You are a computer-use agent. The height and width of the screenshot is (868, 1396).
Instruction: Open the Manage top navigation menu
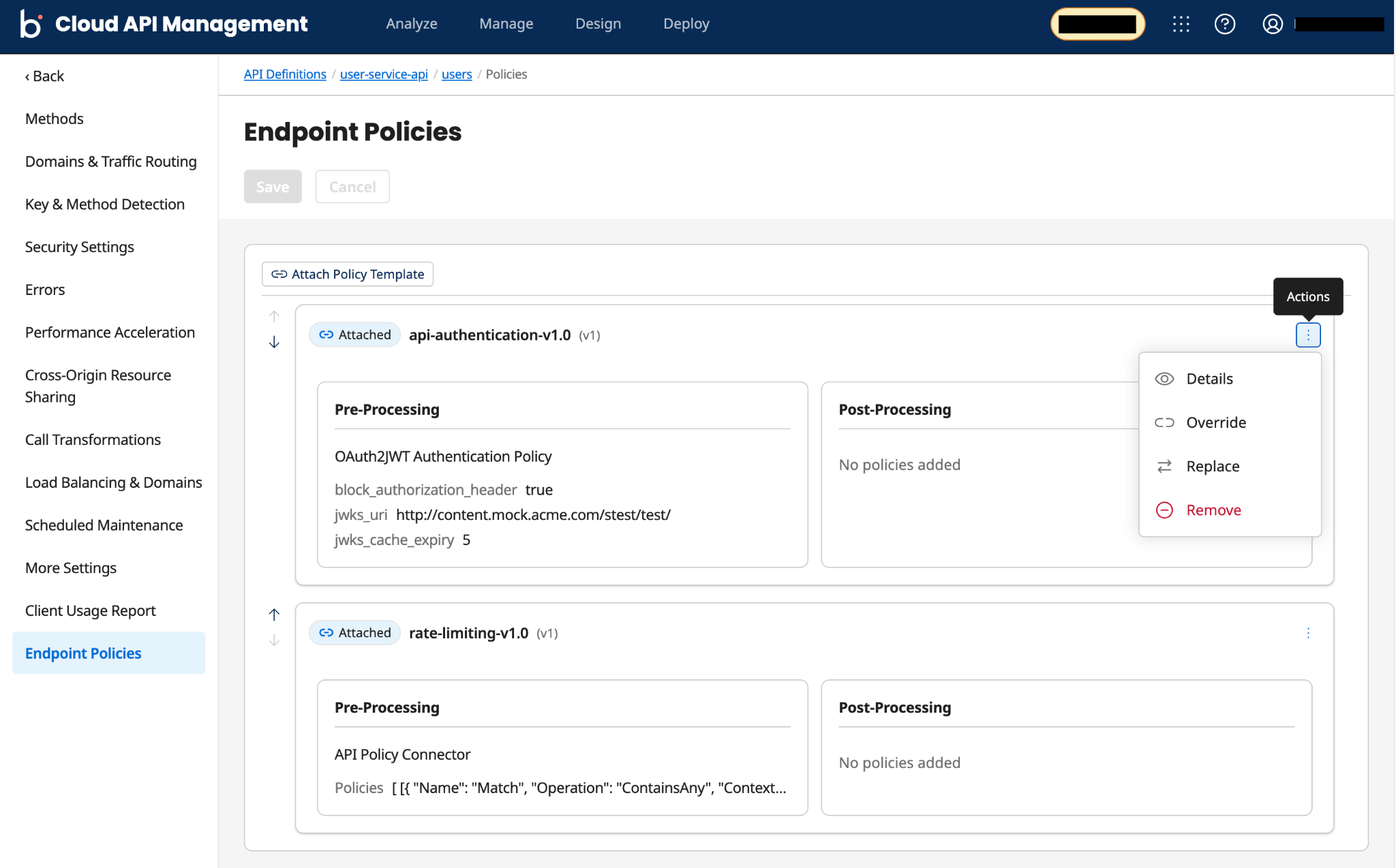coord(506,24)
